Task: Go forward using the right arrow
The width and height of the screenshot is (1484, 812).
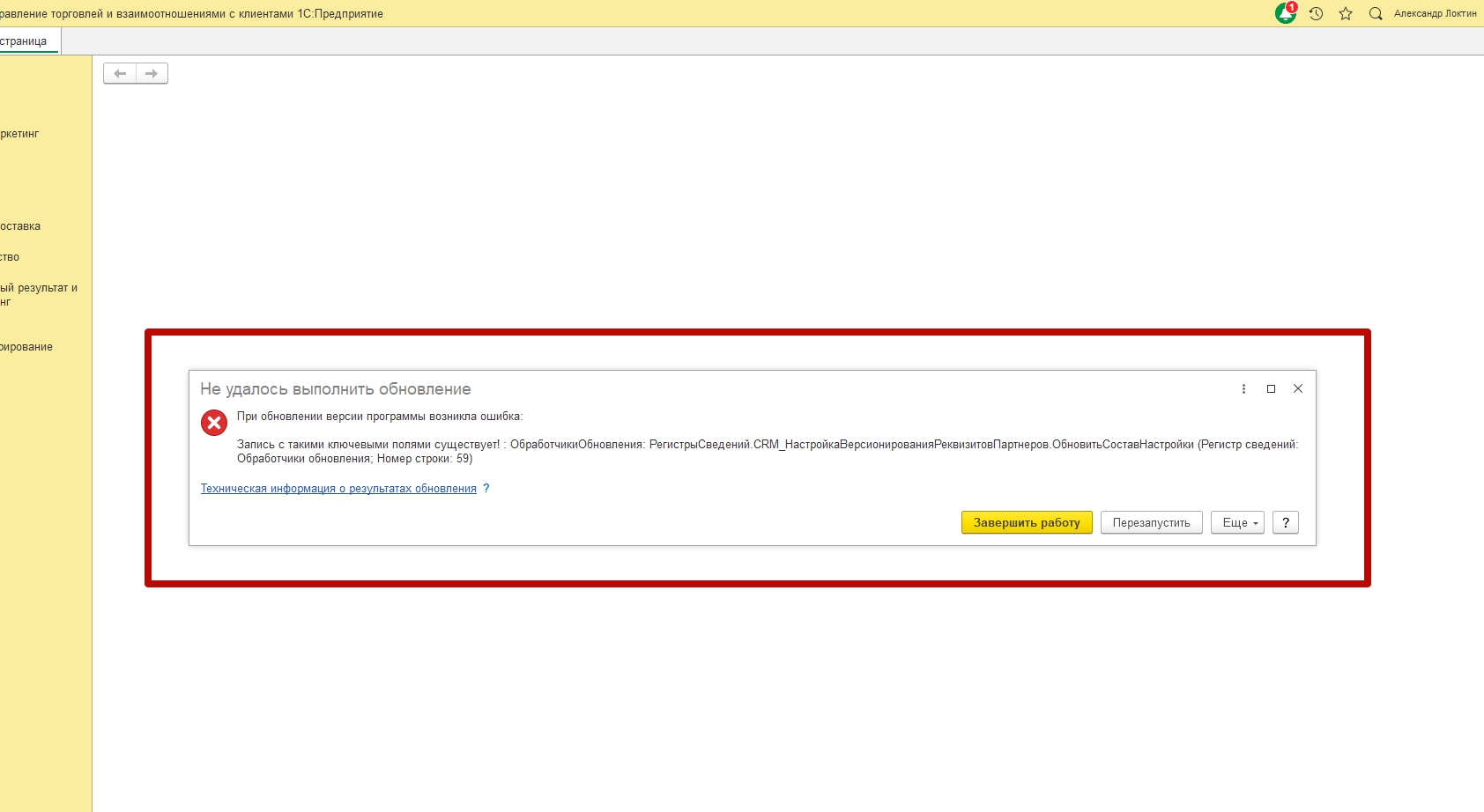Action: click(152, 73)
